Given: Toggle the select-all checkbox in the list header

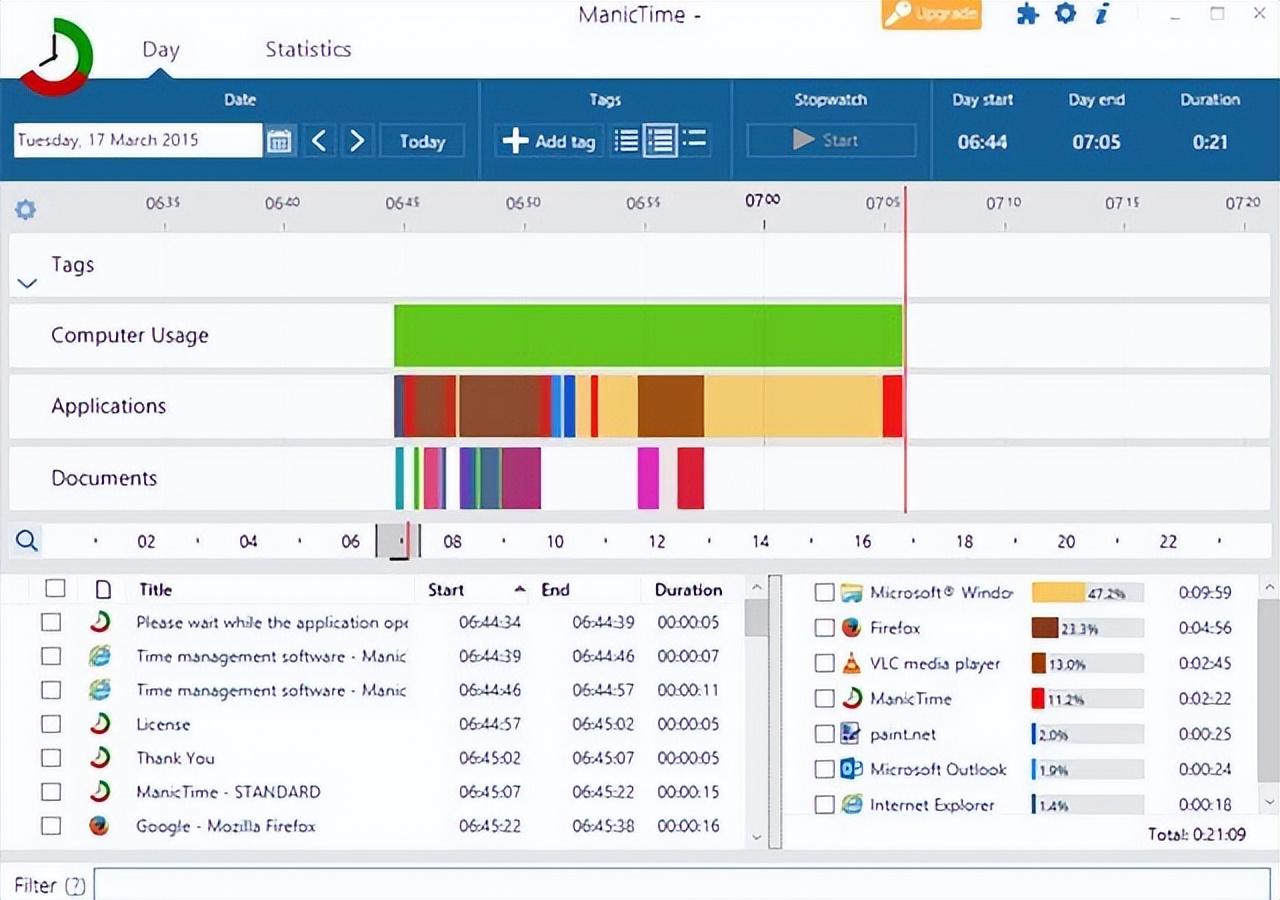Looking at the screenshot, I should coord(56,589).
